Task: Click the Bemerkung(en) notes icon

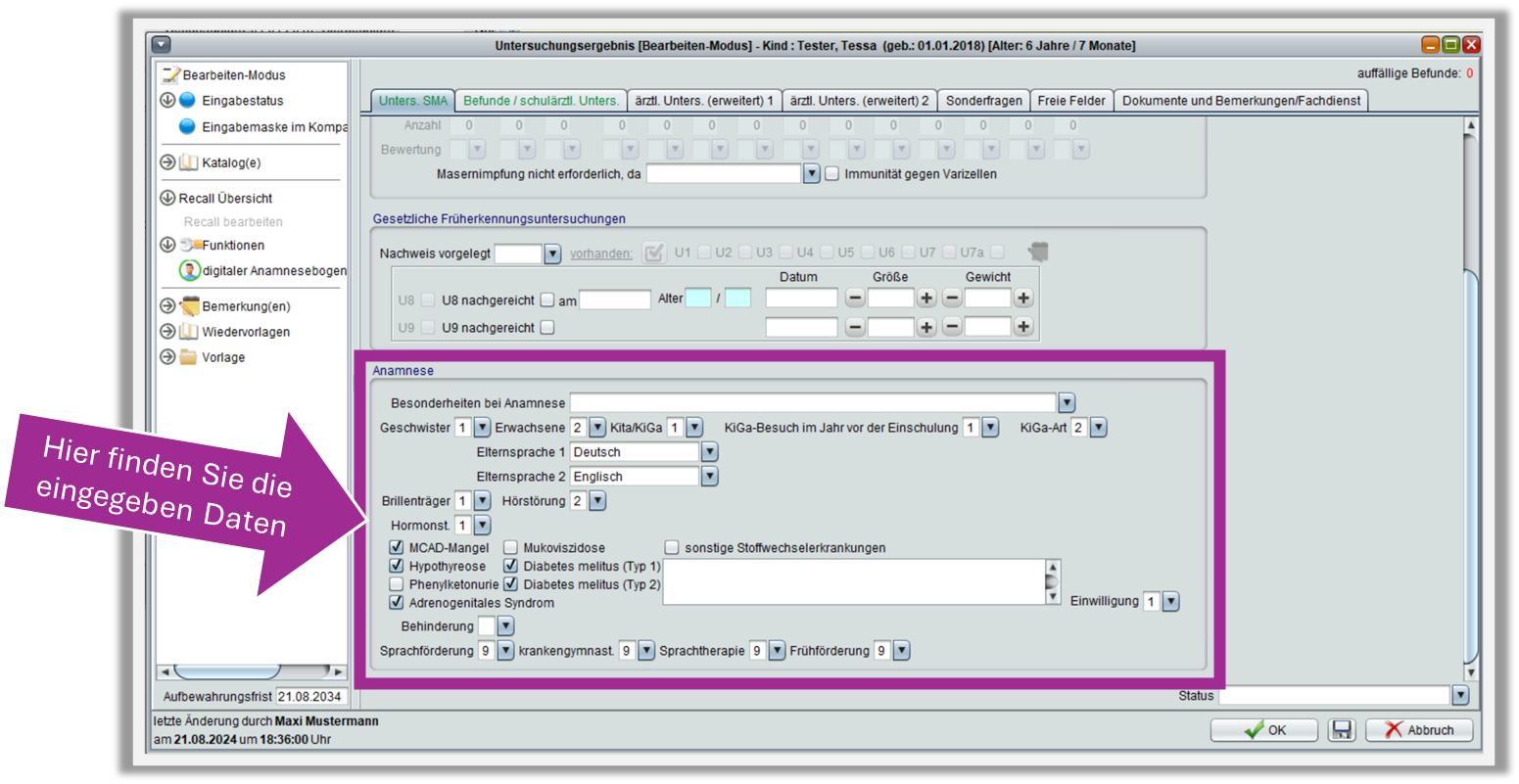Action: 189,306
